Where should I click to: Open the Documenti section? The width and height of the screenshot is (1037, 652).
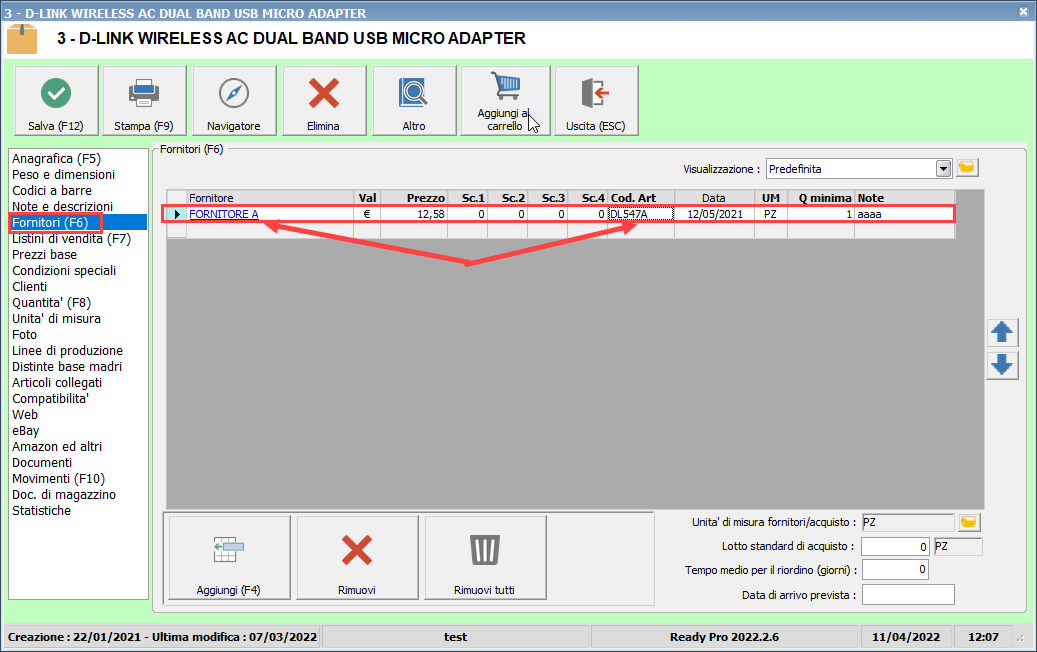point(42,462)
